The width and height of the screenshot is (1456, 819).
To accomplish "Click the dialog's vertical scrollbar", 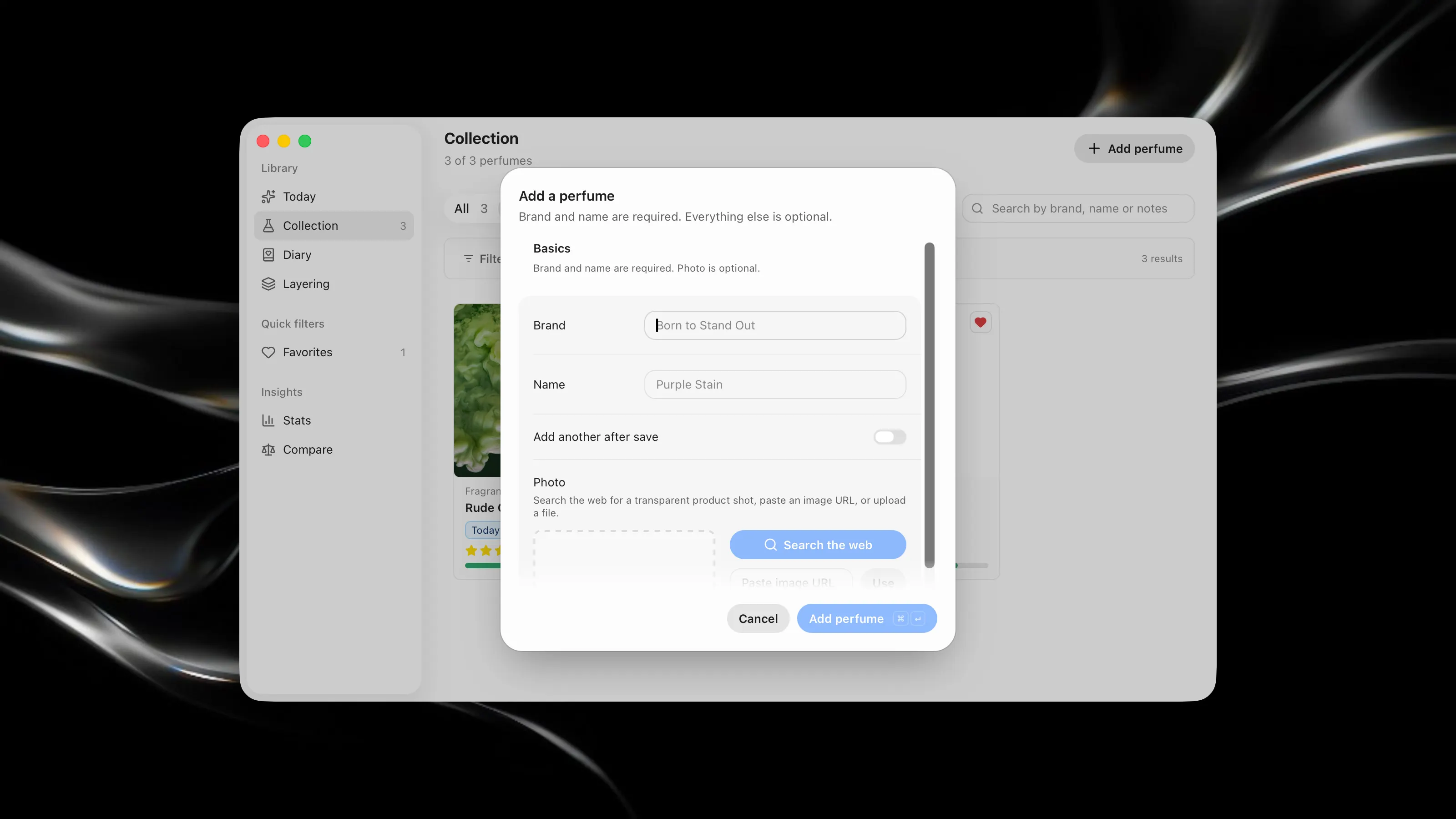I will pyautogui.click(x=929, y=404).
